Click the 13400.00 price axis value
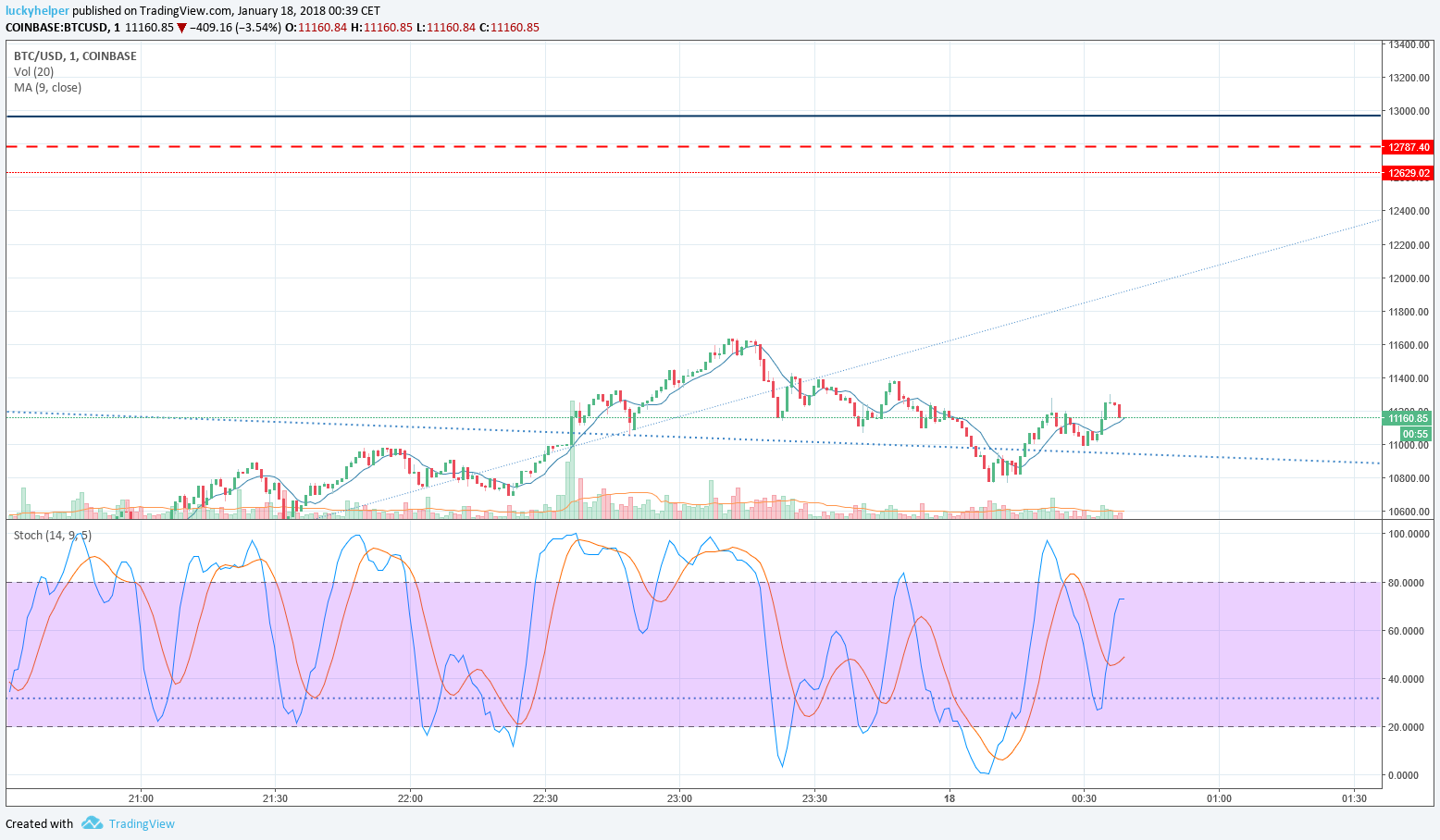Viewport: 1440px width, 840px height. (1409, 44)
